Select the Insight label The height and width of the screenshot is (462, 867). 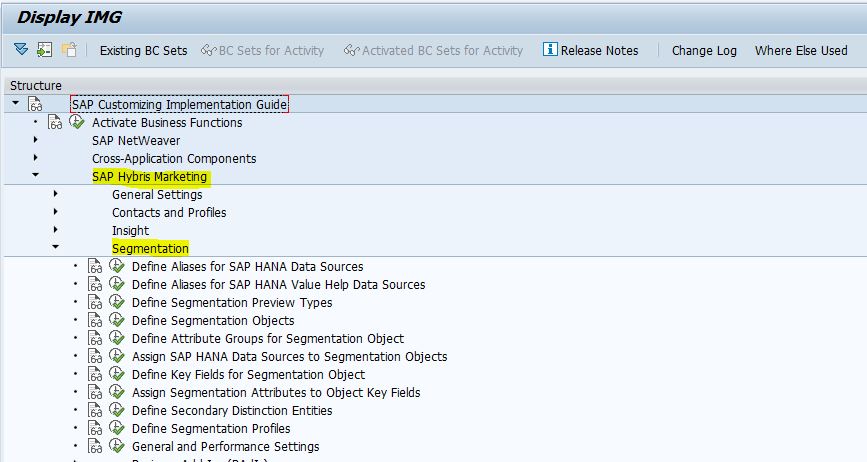[x=130, y=230]
